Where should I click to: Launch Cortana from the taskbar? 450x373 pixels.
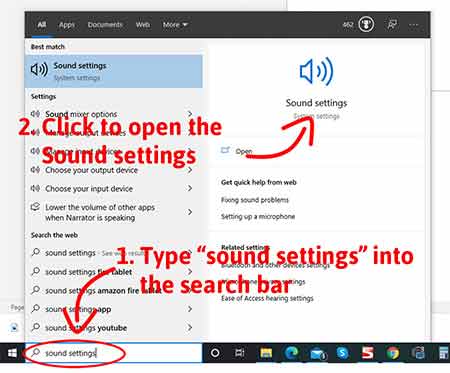215,353
